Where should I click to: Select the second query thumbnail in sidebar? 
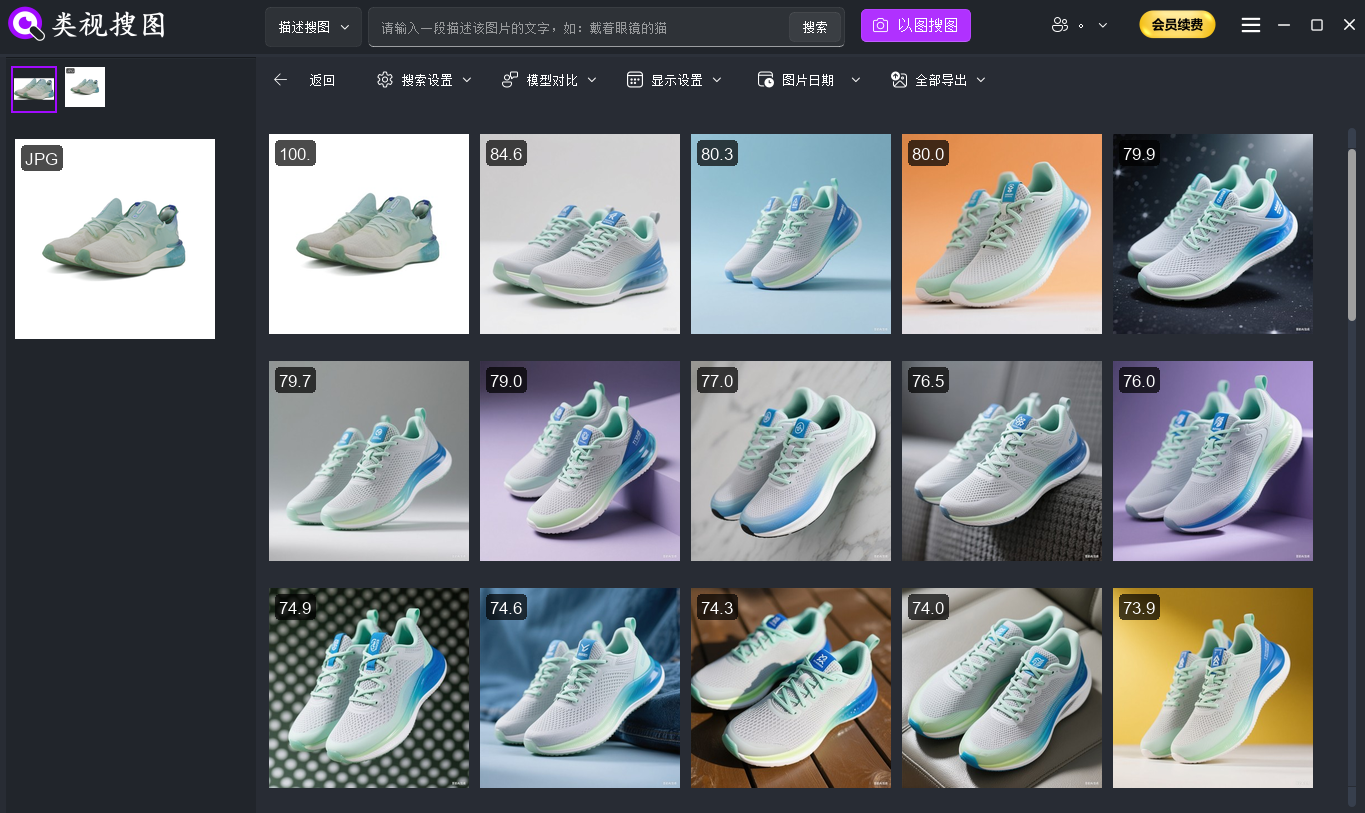coord(85,88)
